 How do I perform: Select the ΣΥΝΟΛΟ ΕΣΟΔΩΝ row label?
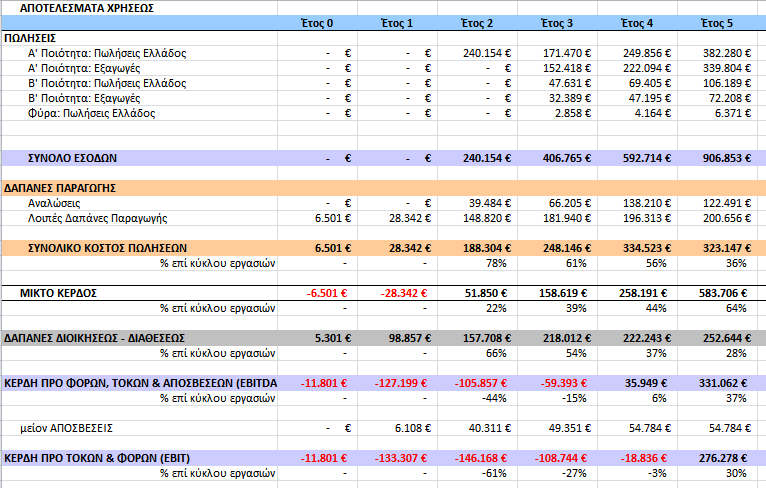(72, 158)
